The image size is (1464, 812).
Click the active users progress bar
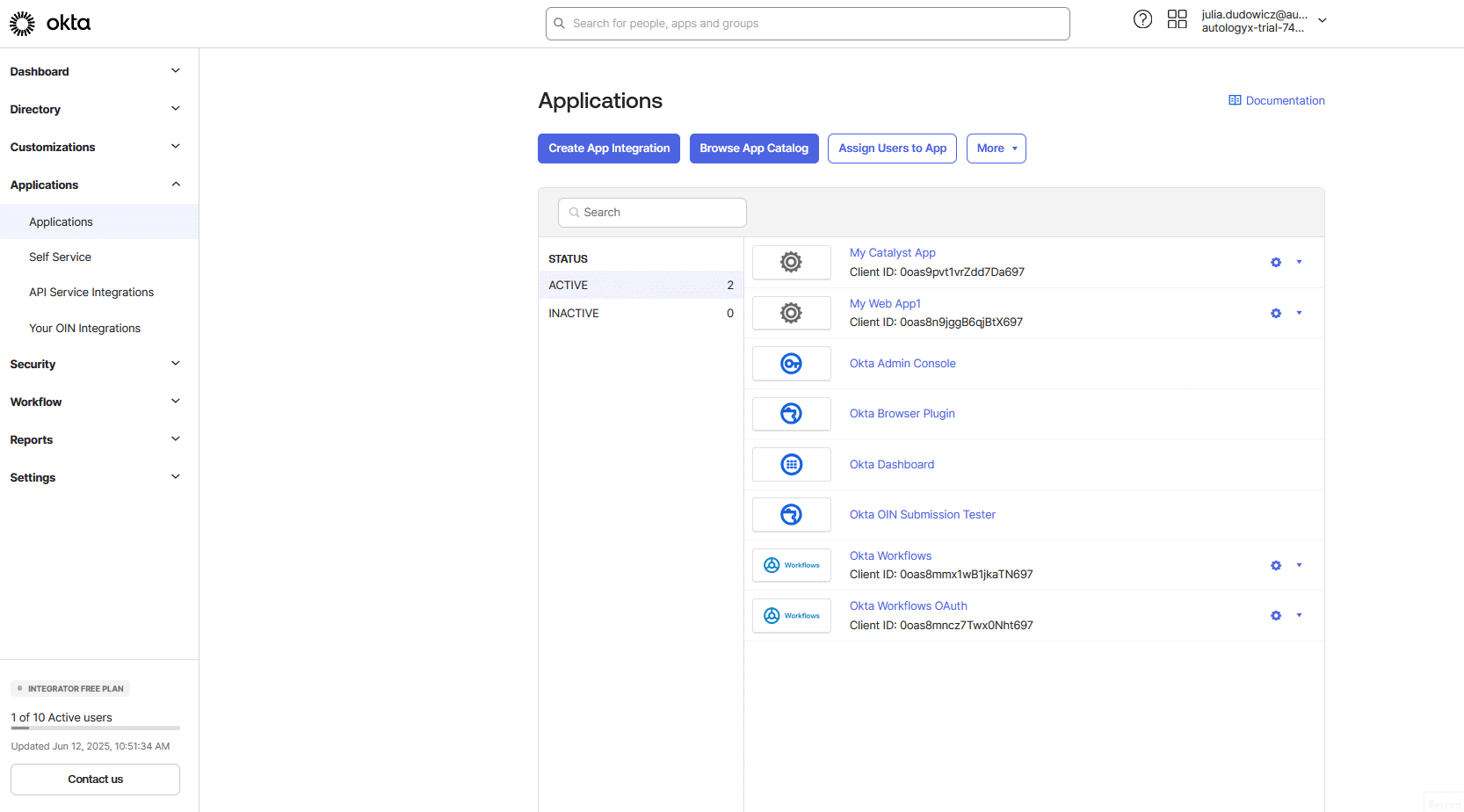coord(95,728)
